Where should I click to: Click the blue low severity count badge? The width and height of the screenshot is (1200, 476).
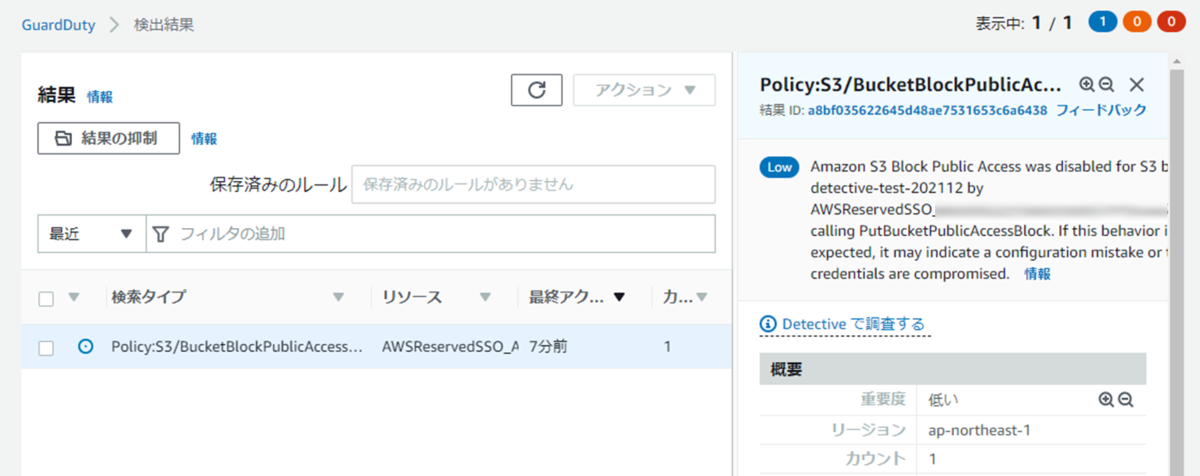pyautogui.click(x=1102, y=23)
